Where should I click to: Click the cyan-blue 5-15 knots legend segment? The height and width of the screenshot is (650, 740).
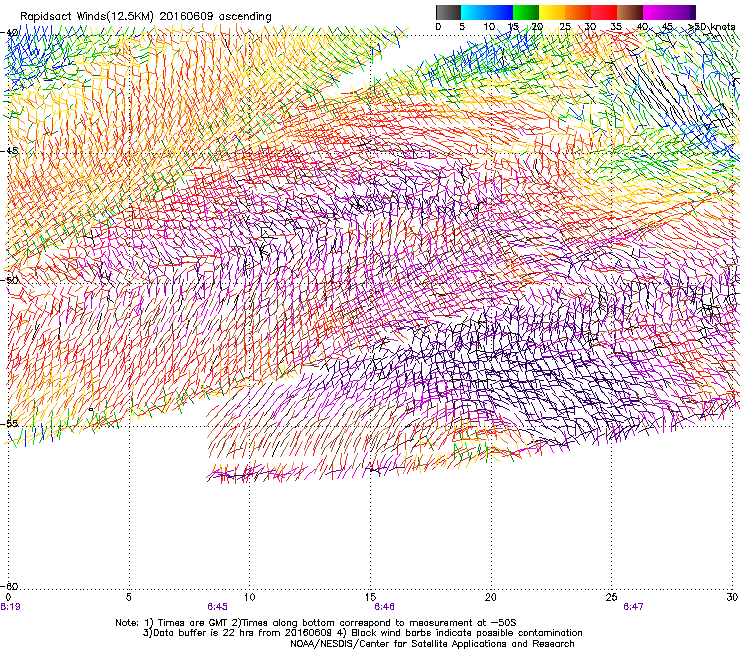point(487,12)
